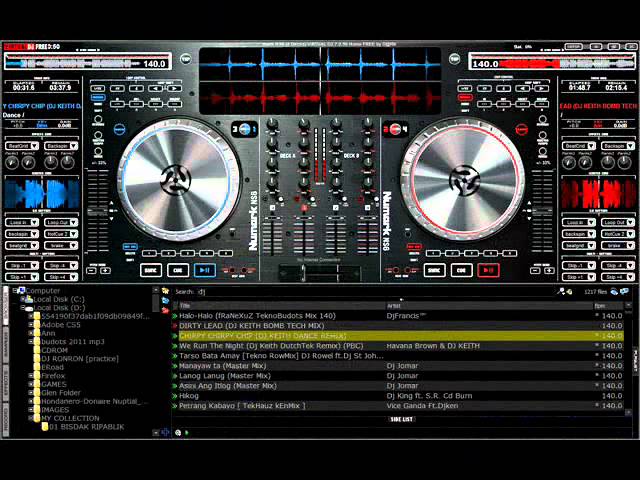Click the right deck TAP button
640x480 pixels.
[454, 59]
